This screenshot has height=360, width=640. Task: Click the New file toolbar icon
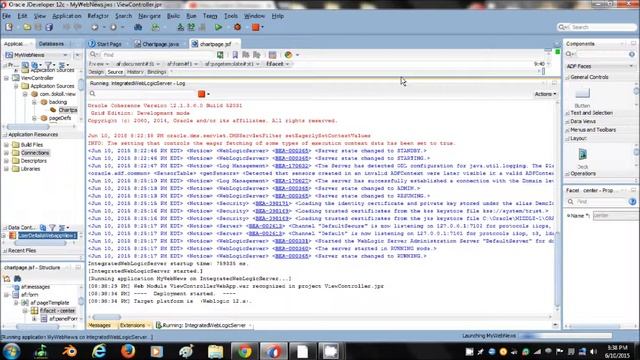click(9, 27)
